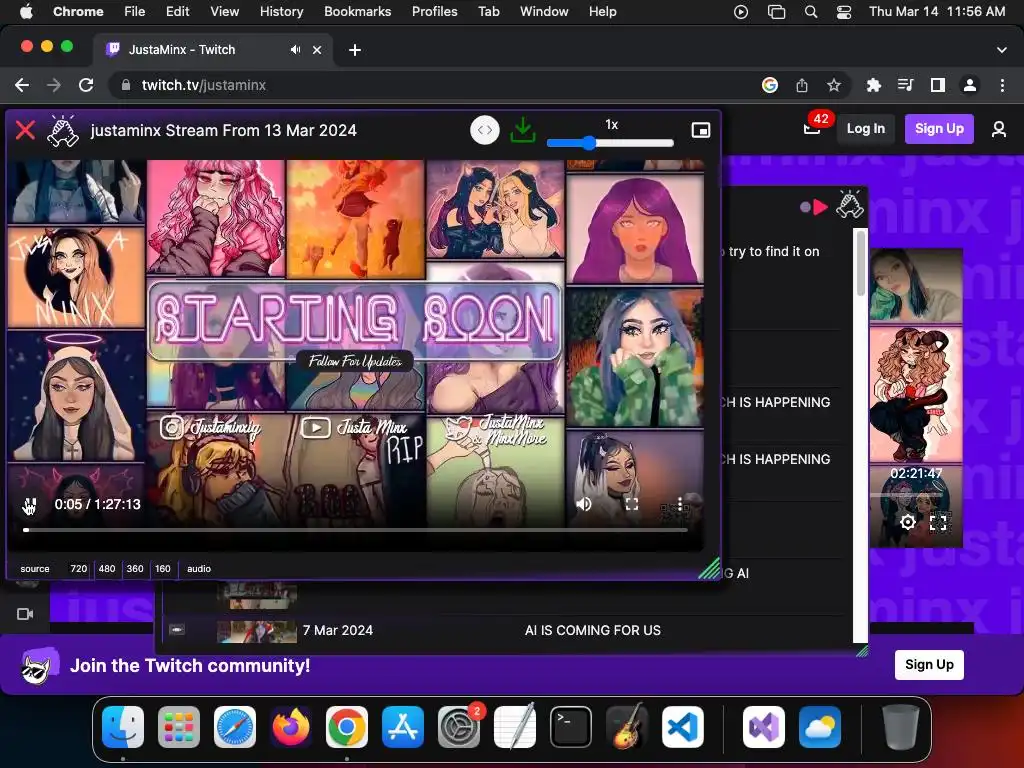Switch video quality to 720
This screenshot has height=768, width=1024.
tap(78, 569)
